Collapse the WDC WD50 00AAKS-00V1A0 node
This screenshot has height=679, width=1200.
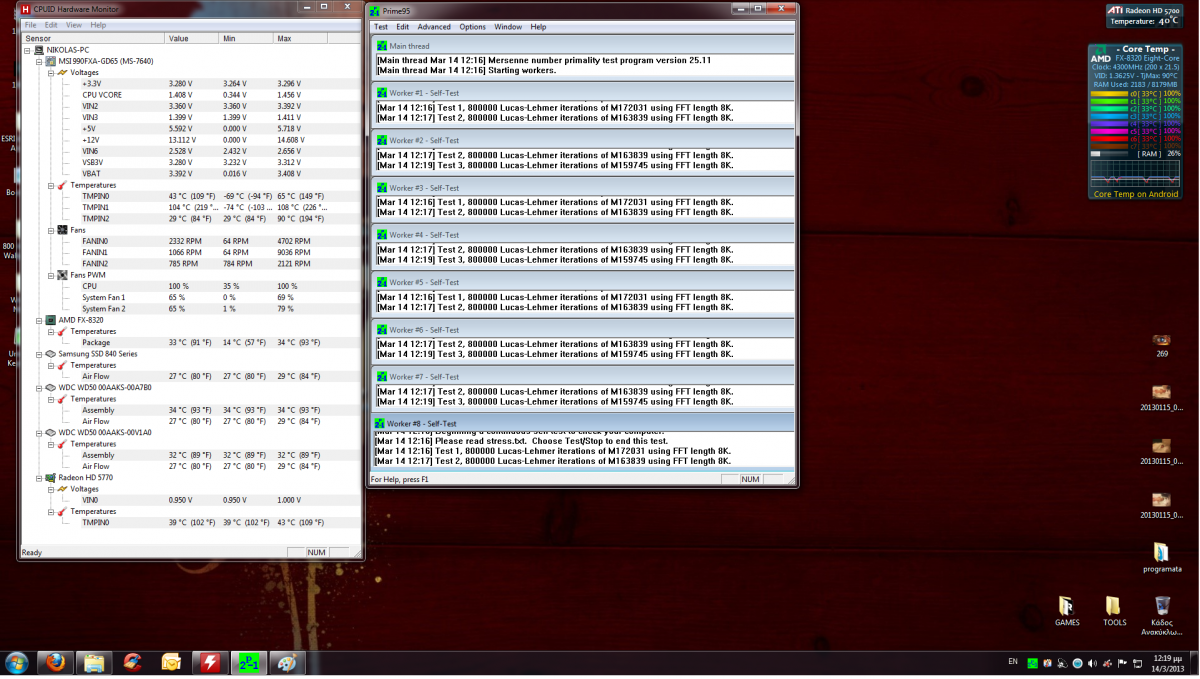[x=39, y=433]
